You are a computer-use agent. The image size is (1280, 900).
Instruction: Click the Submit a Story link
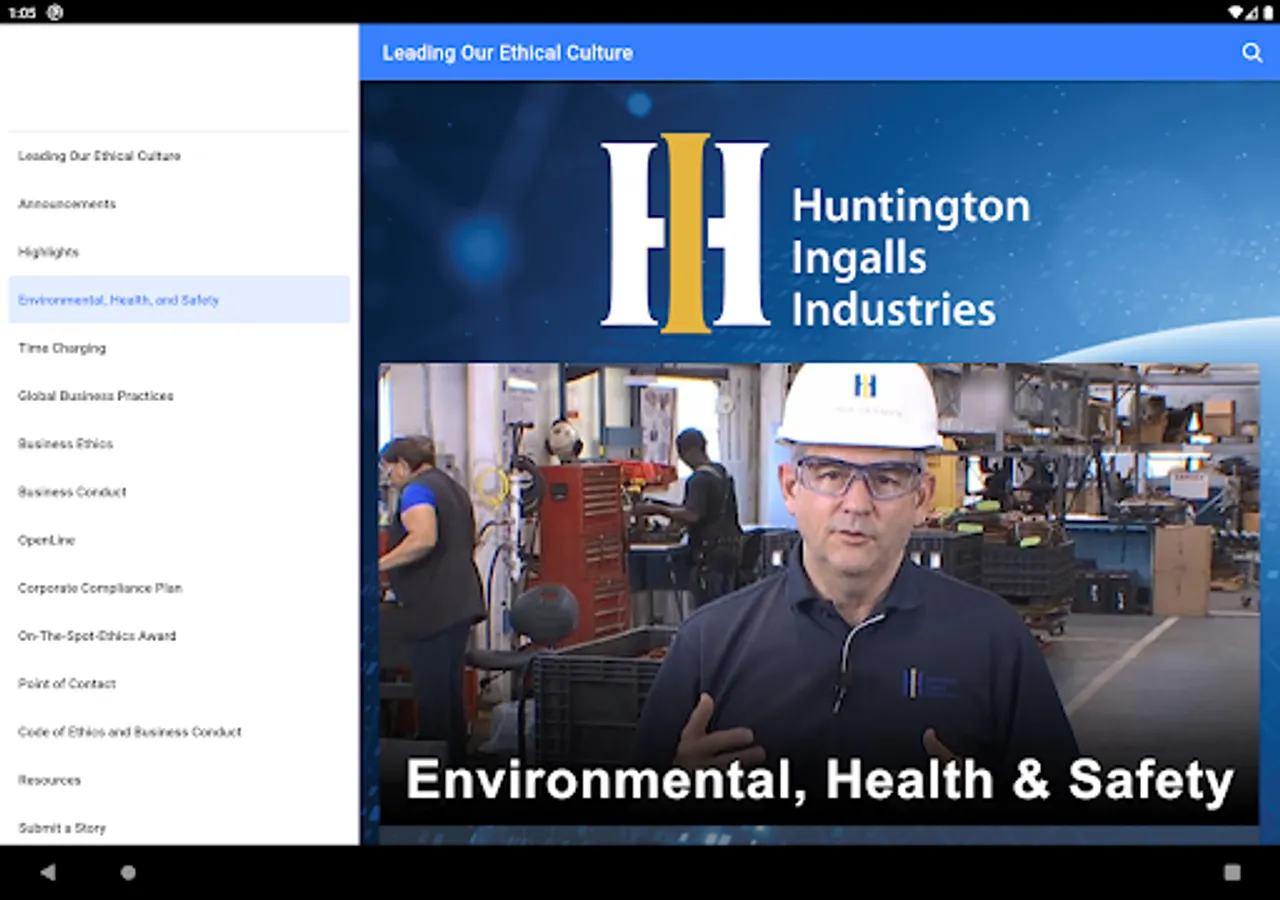click(62, 828)
